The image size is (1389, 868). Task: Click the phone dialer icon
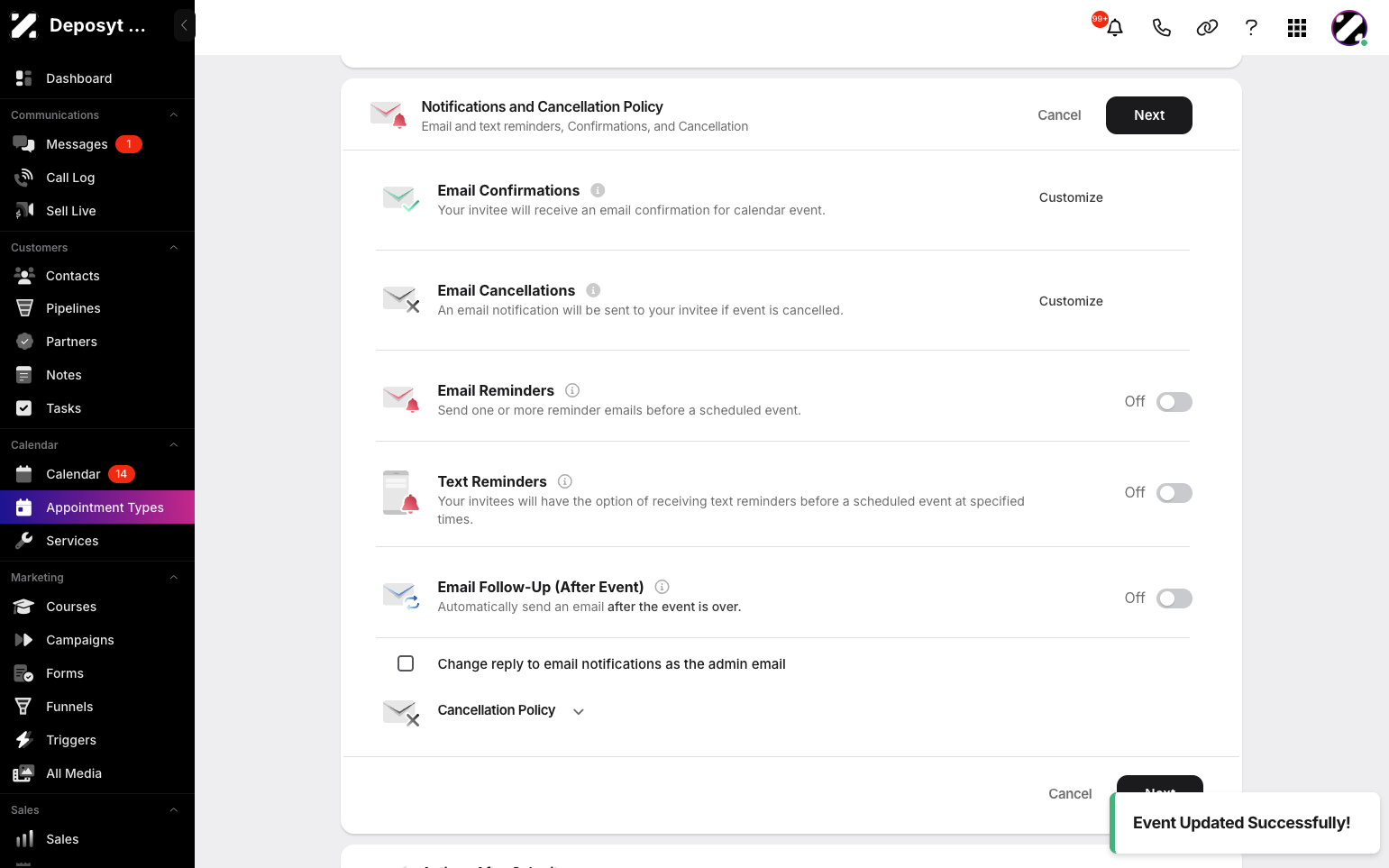(1162, 28)
